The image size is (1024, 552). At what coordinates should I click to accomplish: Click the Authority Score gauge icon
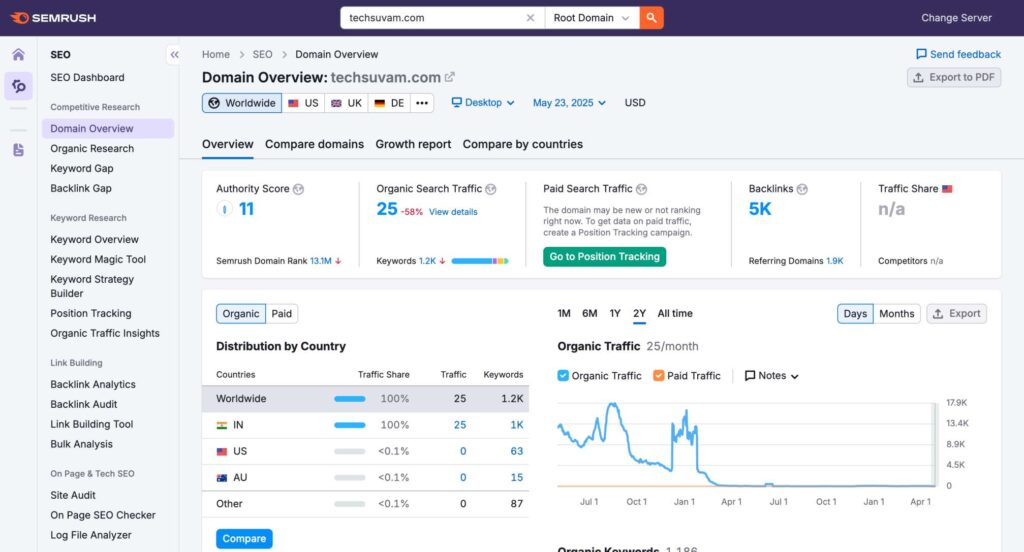[x=224, y=209]
